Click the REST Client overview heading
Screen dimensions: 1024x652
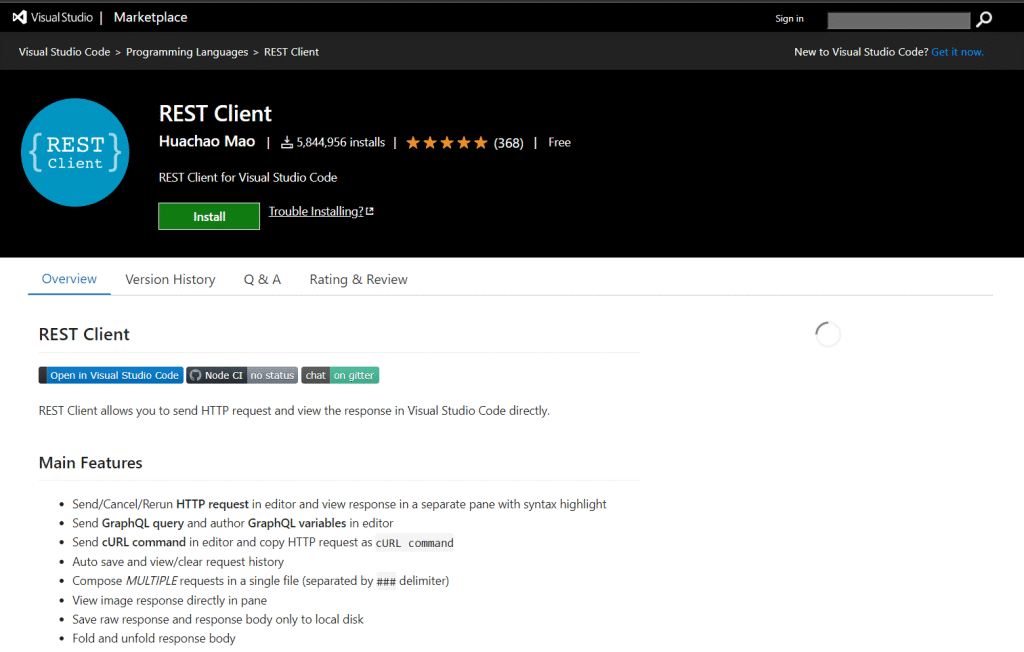click(x=84, y=334)
